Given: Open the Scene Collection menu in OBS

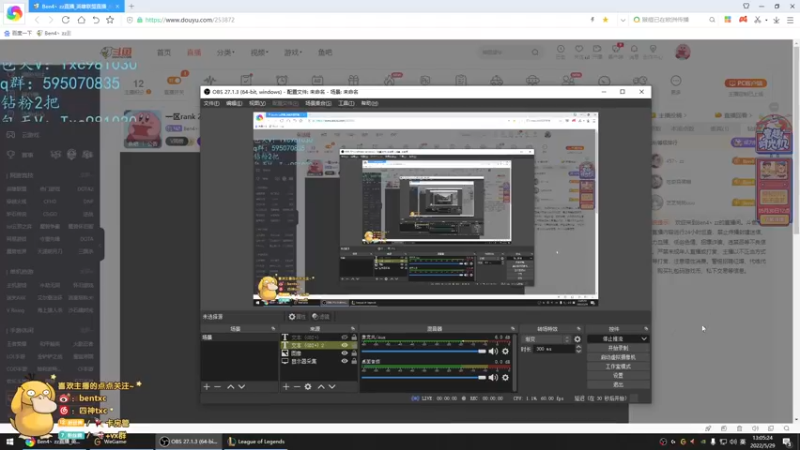Looking at the screenshot, I should point(318,103).
